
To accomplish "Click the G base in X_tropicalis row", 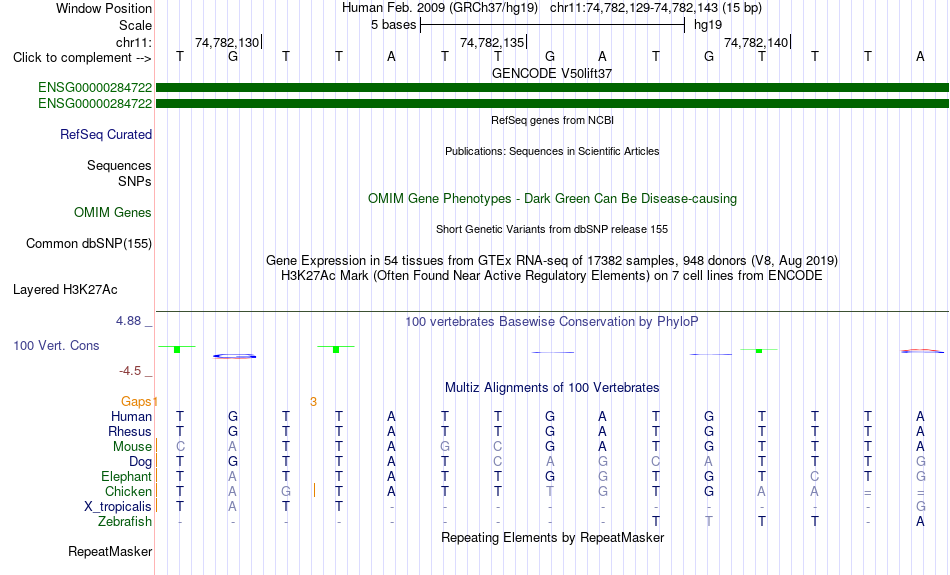I will coord(920,507).
